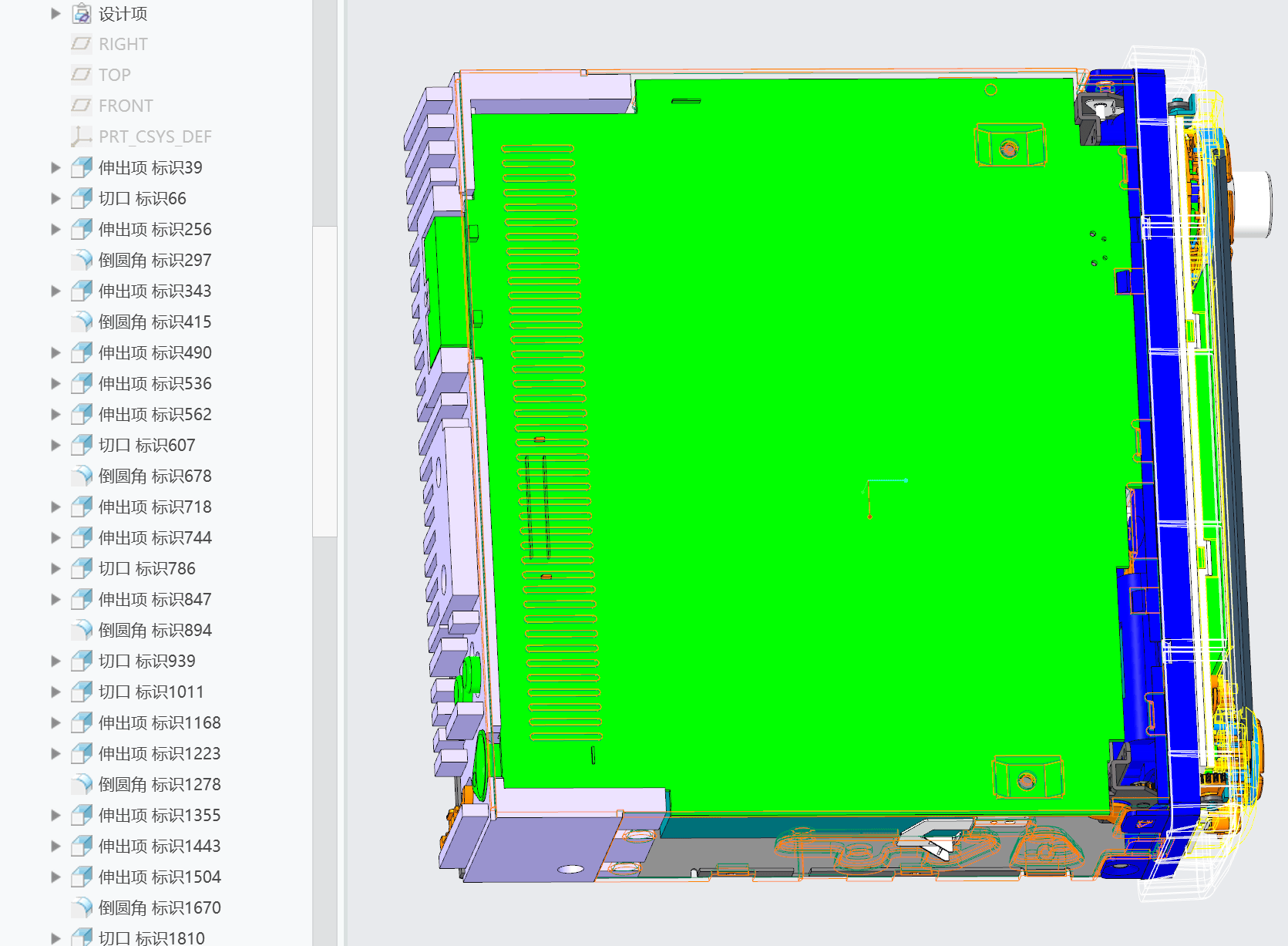This screenshot has height=946, width=1288.
Task: Click the cut icon of 切口 标识786
Action: (82, 568)
